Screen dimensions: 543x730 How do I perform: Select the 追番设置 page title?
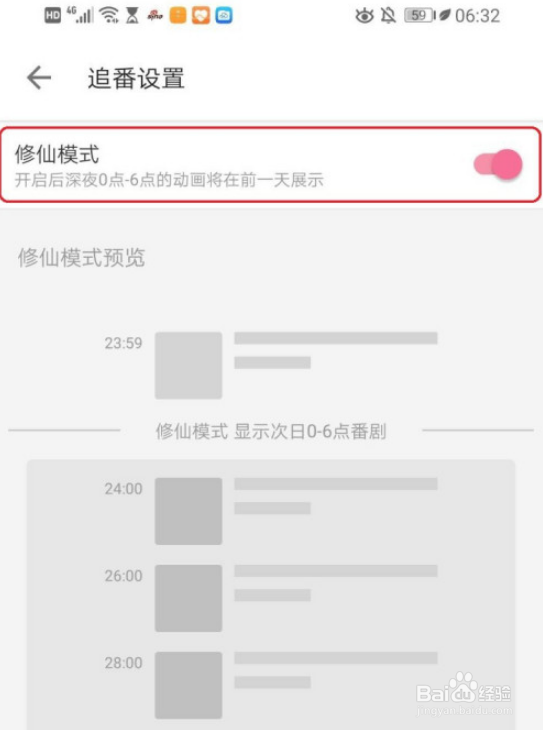point(136,78)
